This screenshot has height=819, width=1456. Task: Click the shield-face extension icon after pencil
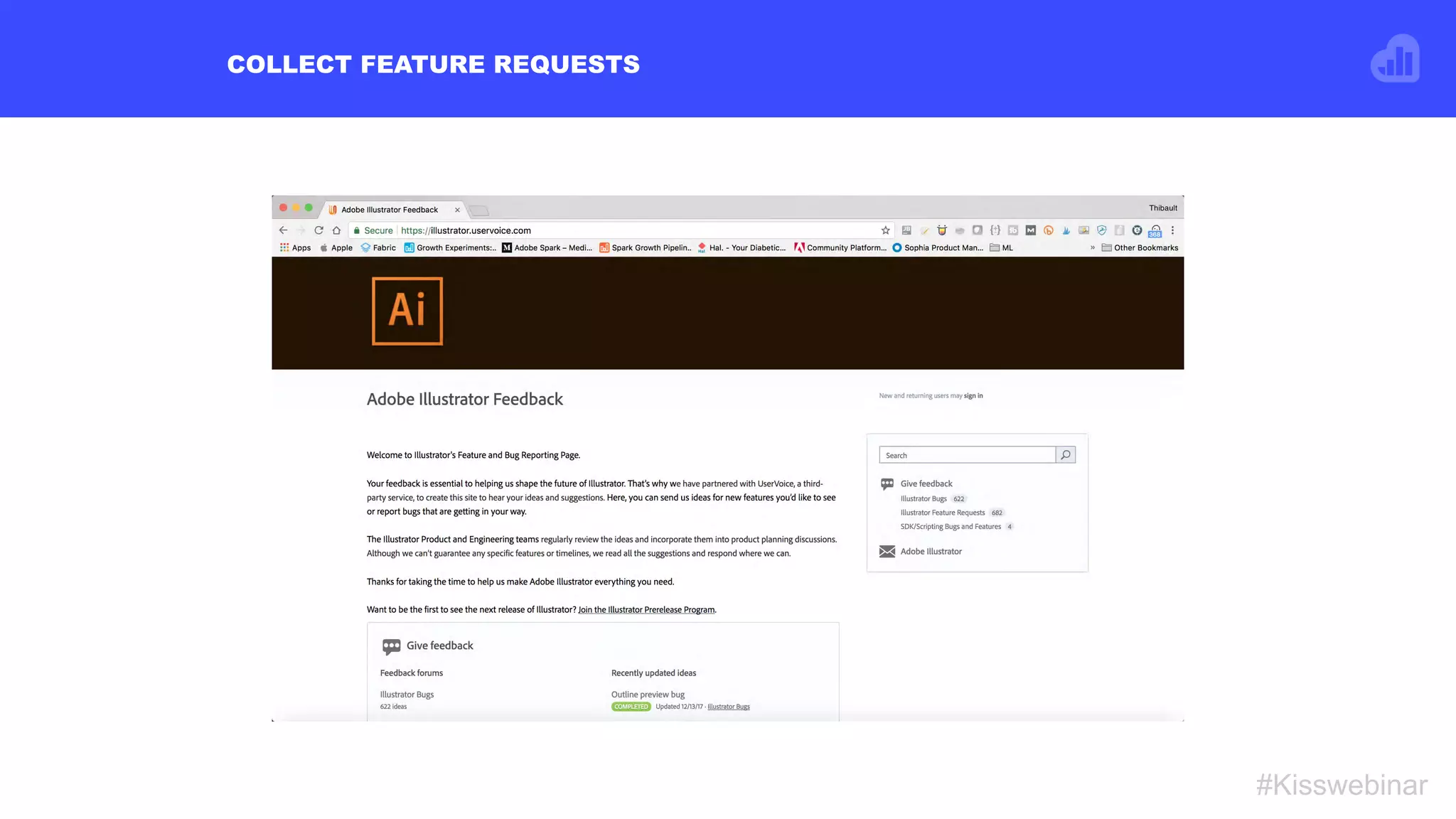point(942,230)
